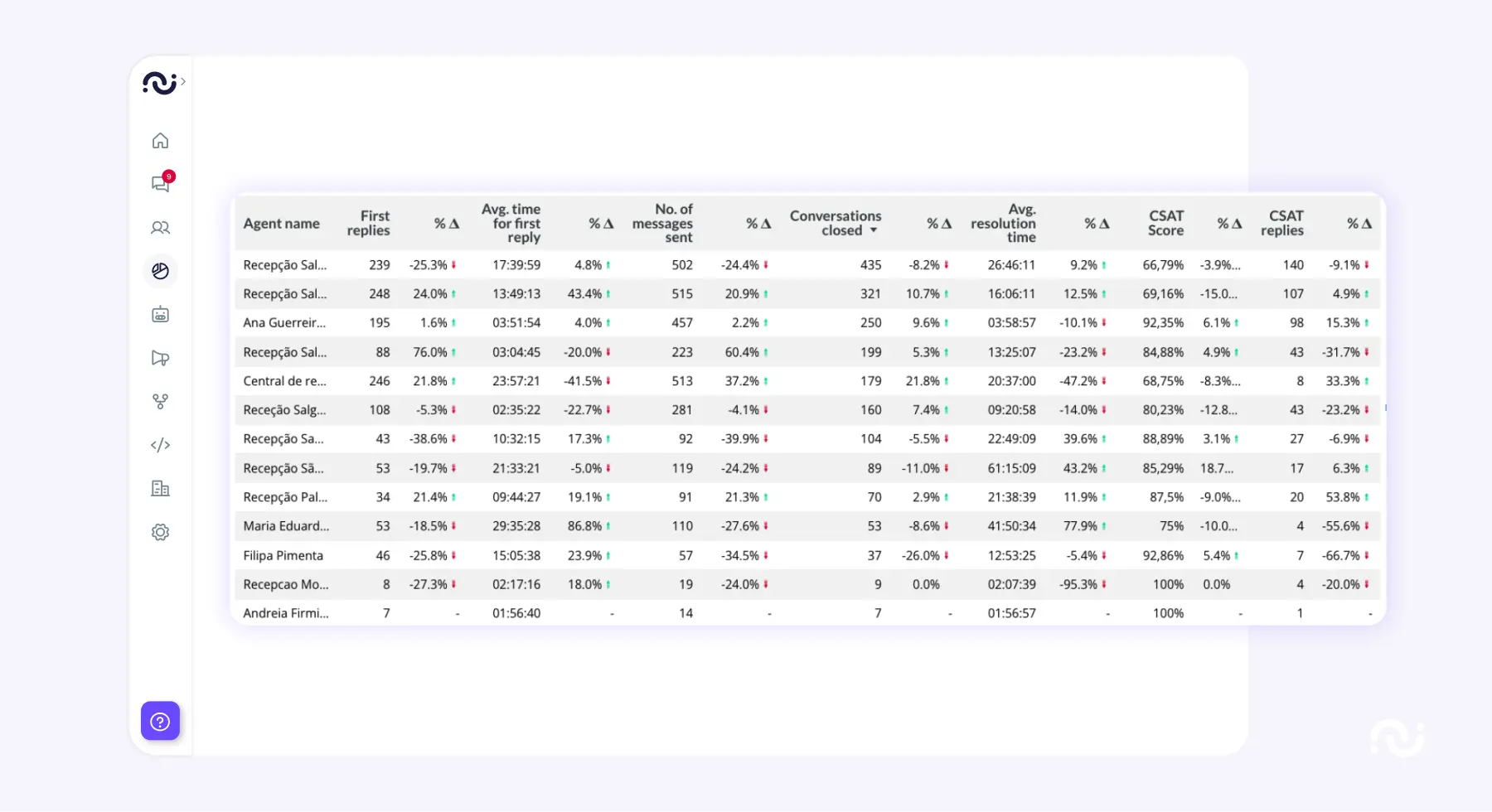Viewport: 1492px width, 812px height.
Task: Expand the collapsed sidebar with the chevron
Action: tap(183, 82)
